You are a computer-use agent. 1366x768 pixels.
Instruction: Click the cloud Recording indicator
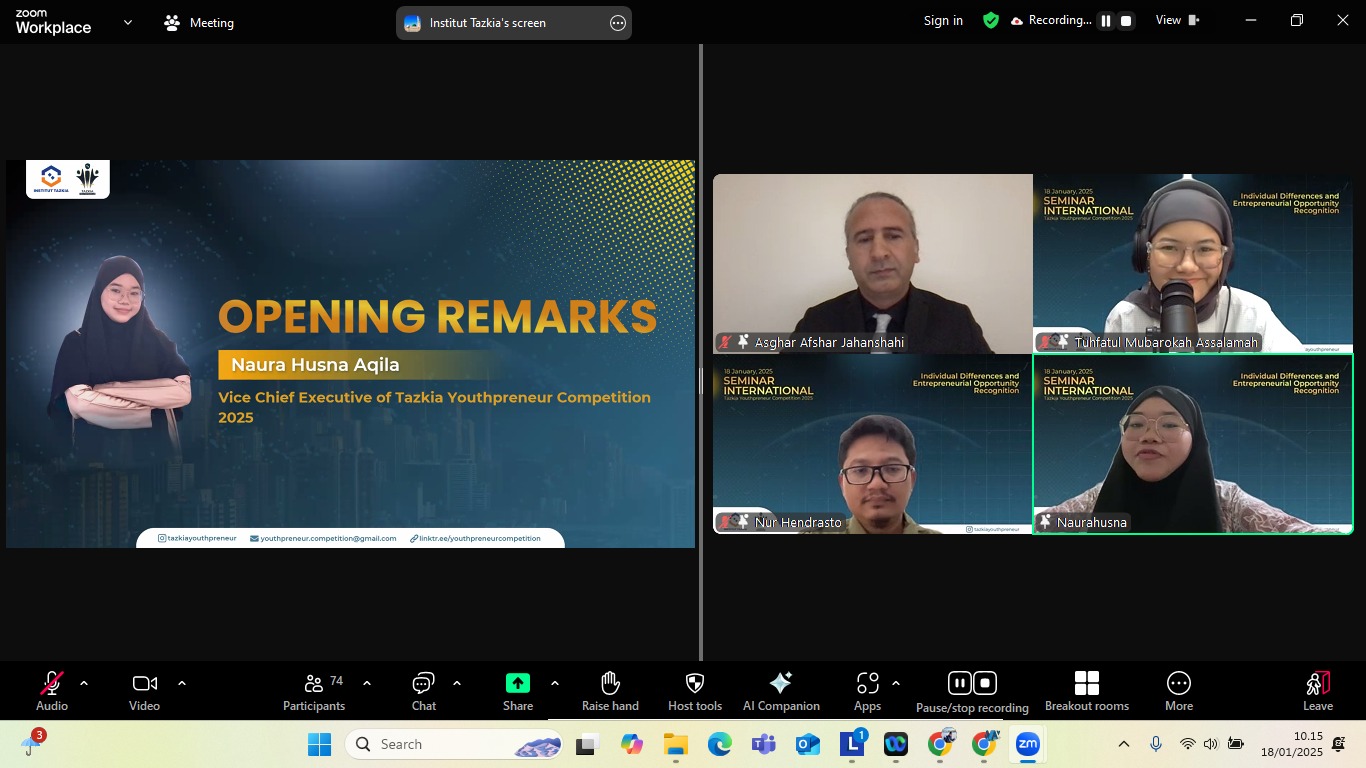(1051, 20)
